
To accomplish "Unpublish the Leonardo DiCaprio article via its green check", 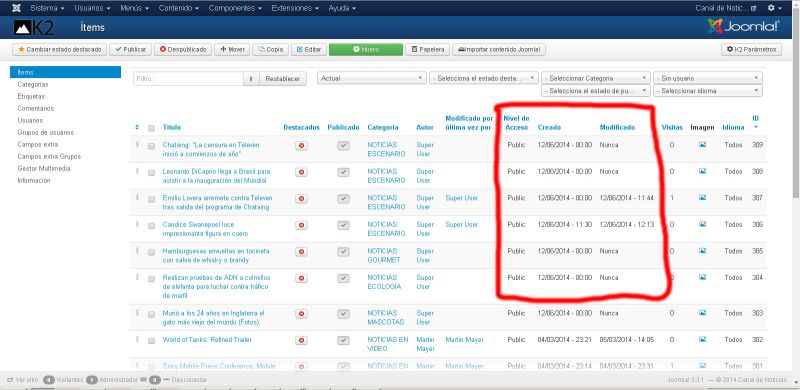I will [343, 173].
